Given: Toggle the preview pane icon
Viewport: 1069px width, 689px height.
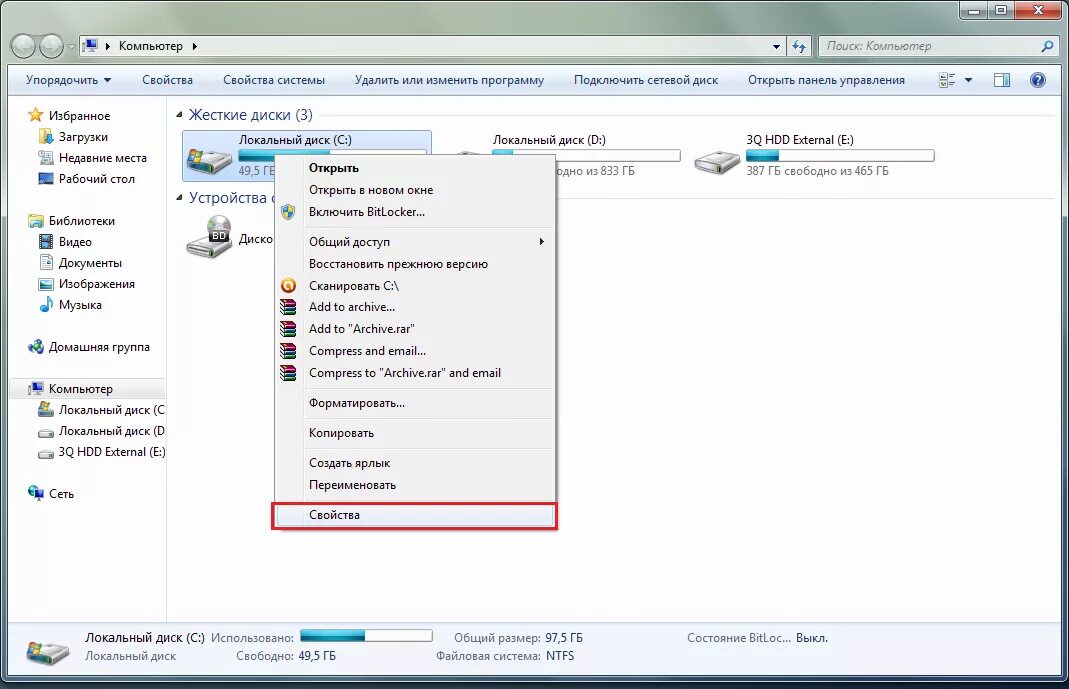Looking at the screenshot, I should pos(1002,80).
